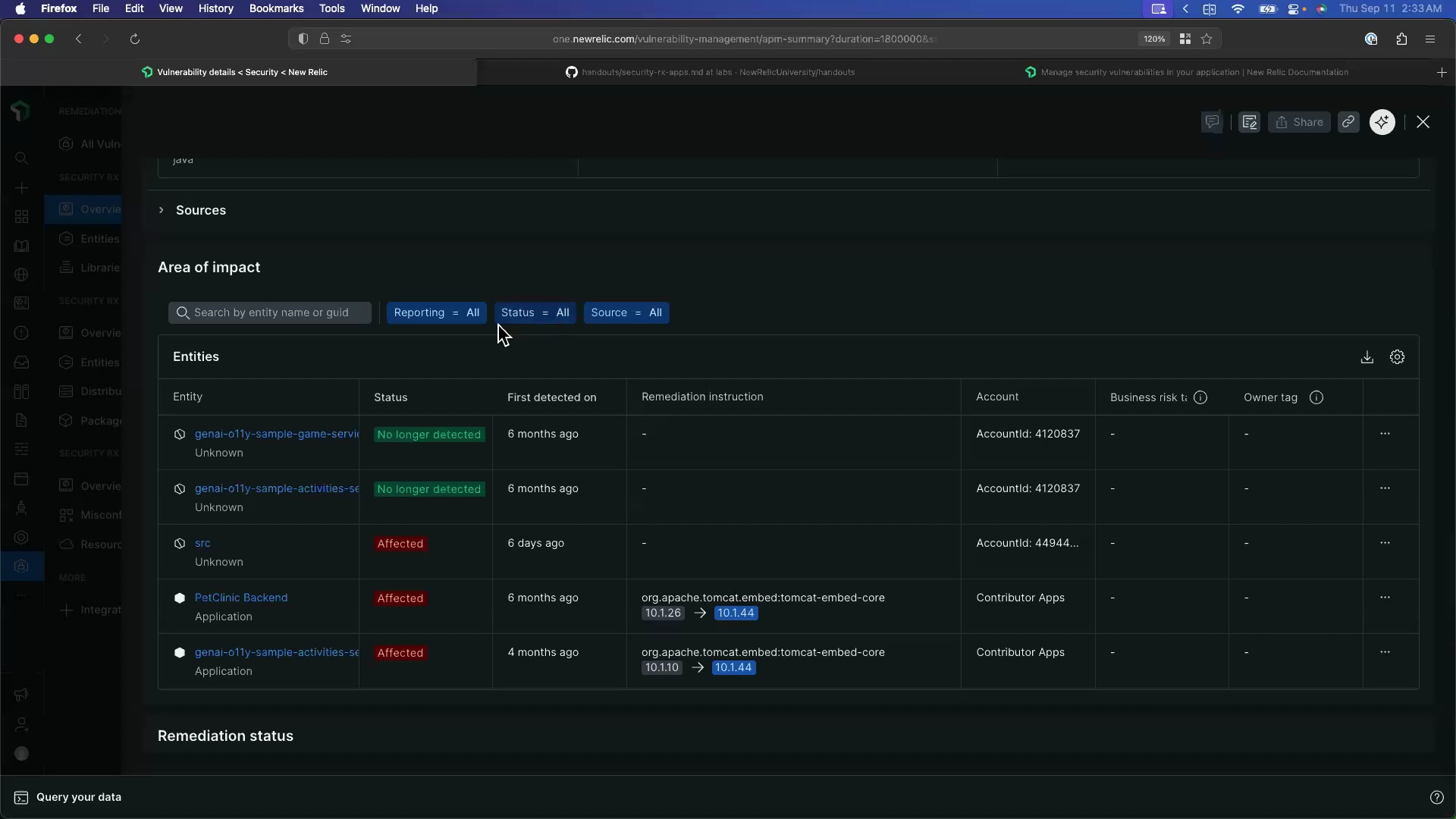1456x819 pixels.
Task: Go back in browser history
Action: [x=78, y=39]
